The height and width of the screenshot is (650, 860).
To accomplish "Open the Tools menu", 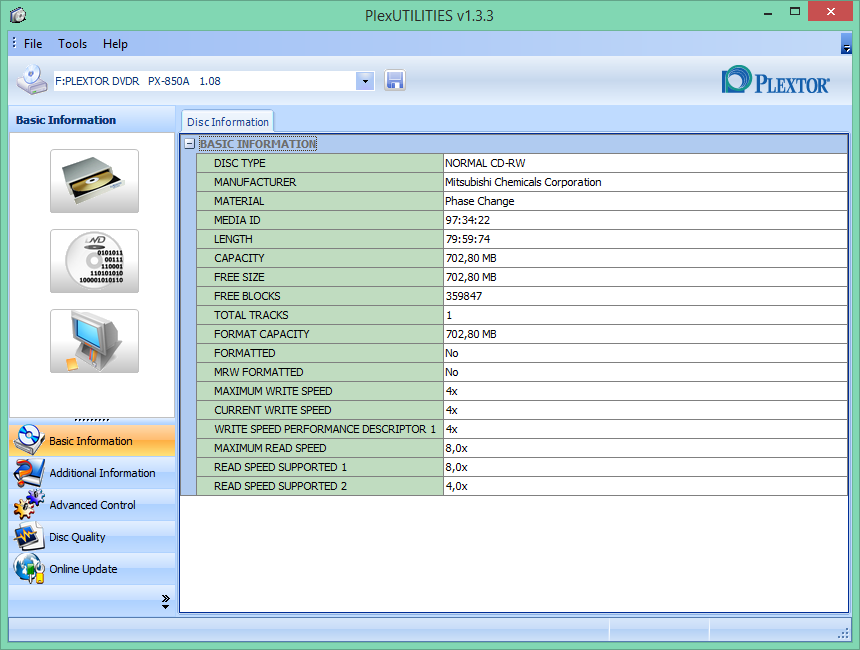I will click(x=72, y=44).
